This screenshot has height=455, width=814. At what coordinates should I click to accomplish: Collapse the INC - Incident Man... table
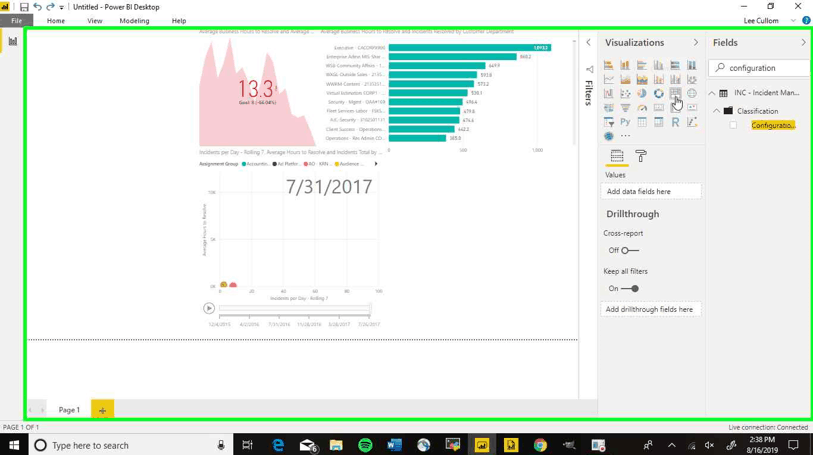(x=712, y=93)
